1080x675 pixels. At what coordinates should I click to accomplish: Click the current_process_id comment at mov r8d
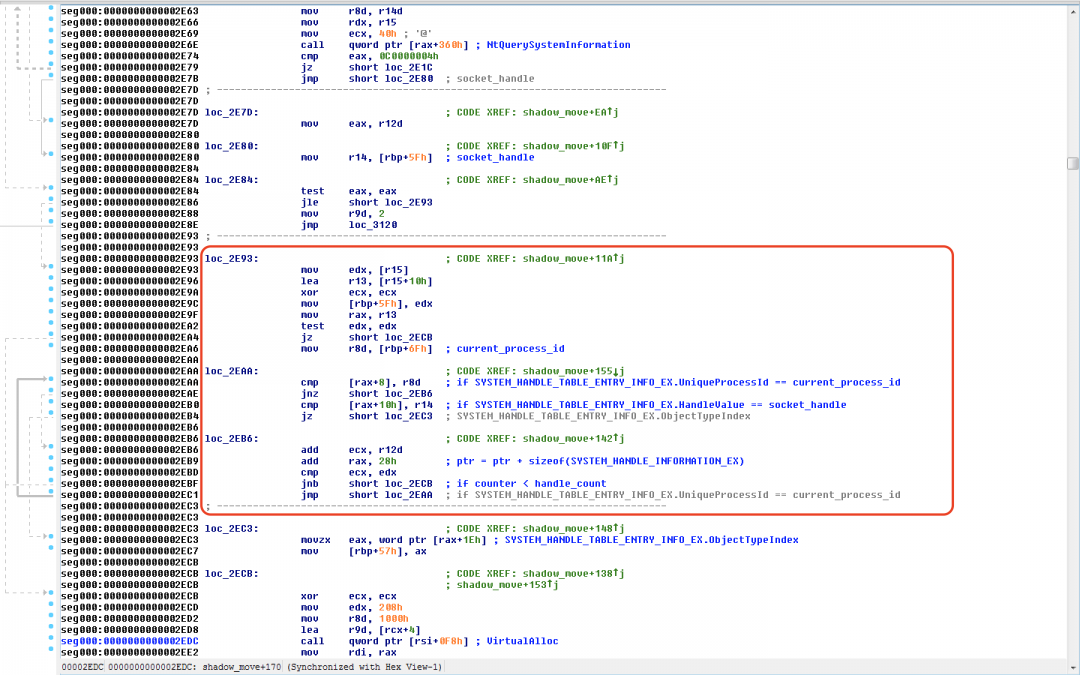pos(509,349)
